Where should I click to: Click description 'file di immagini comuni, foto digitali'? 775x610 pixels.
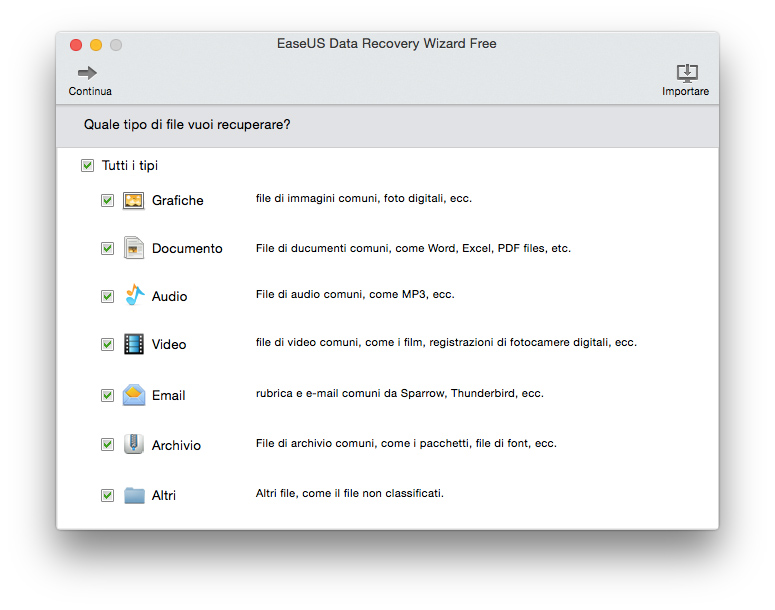pos(364,199)
